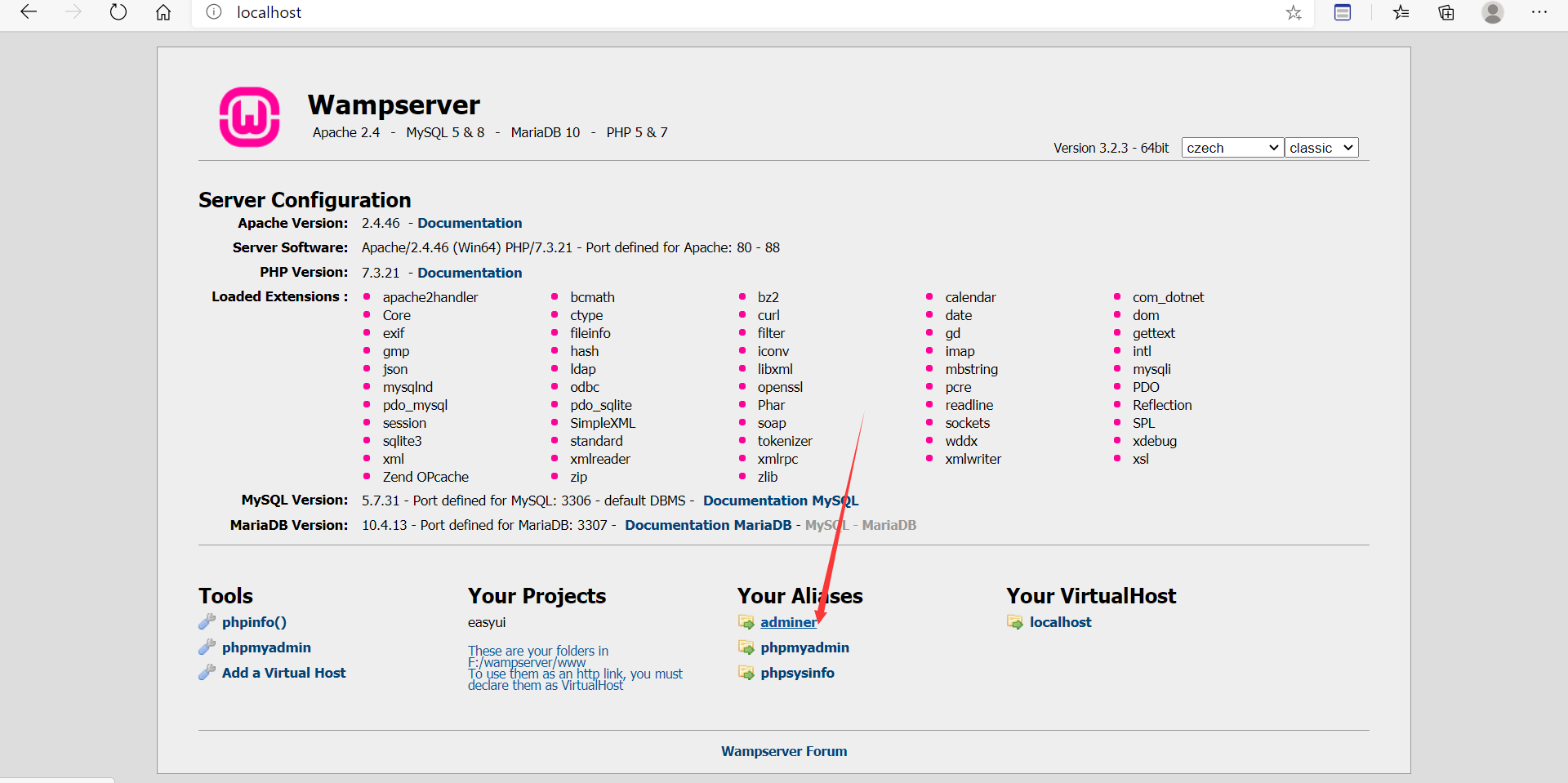The image size is (1568, 783).
Task: Click folder icon beside phpmyadmin alias
Action: 746,647
